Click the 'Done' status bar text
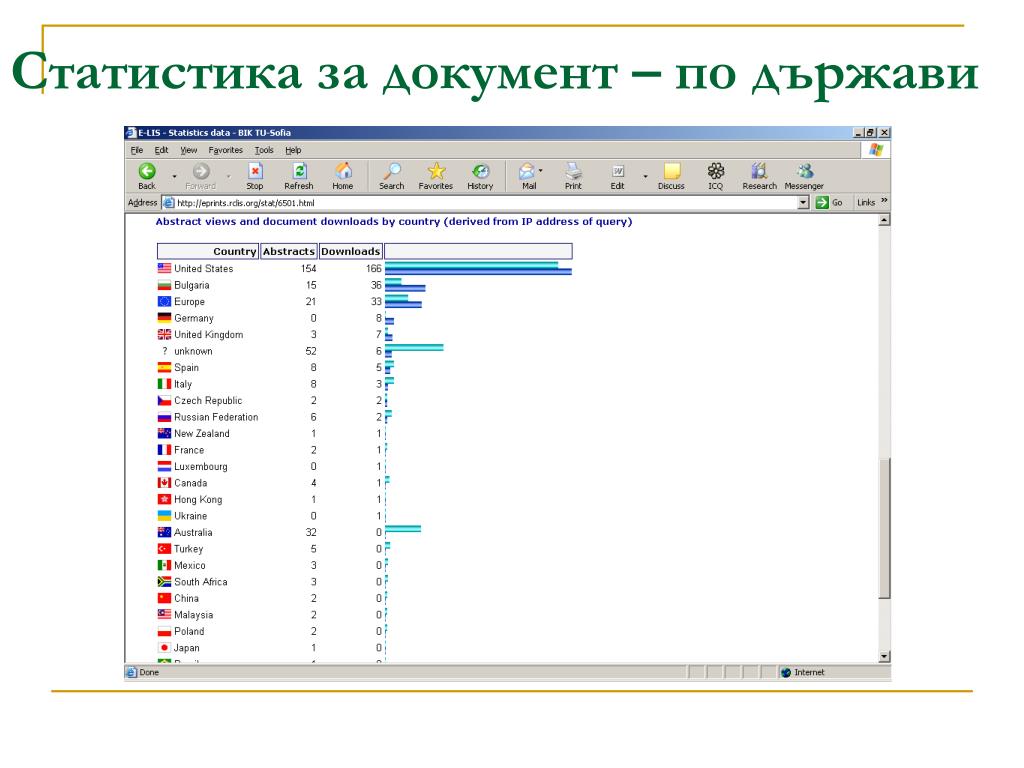Viewport: 1024px width, 768px height. (149, 672)
